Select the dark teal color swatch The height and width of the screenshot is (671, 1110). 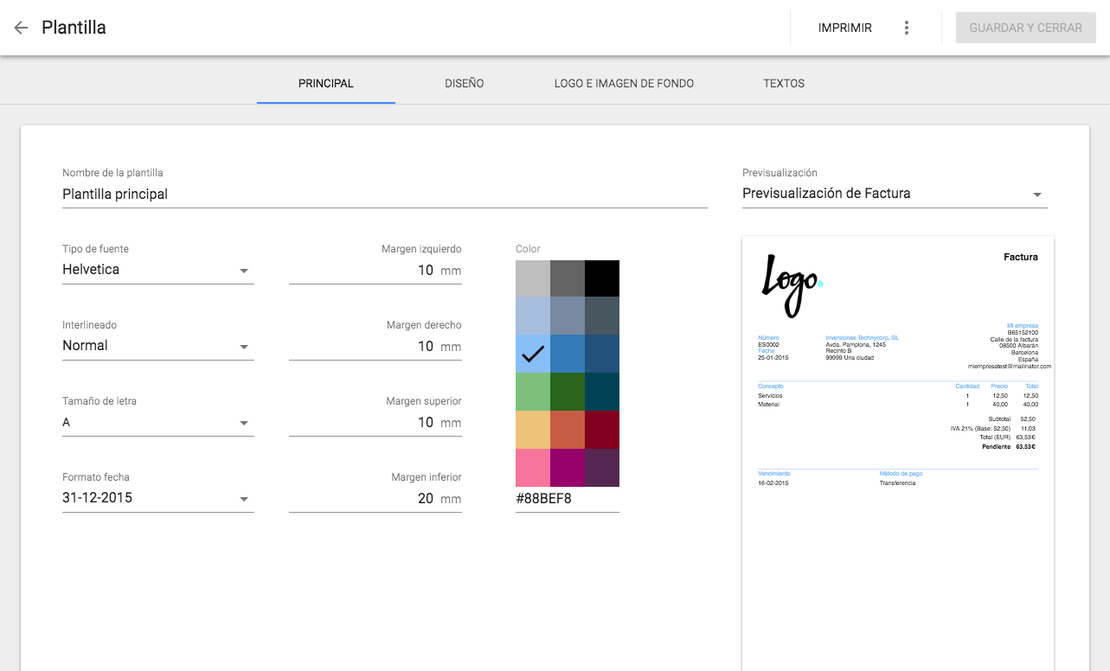602,392
